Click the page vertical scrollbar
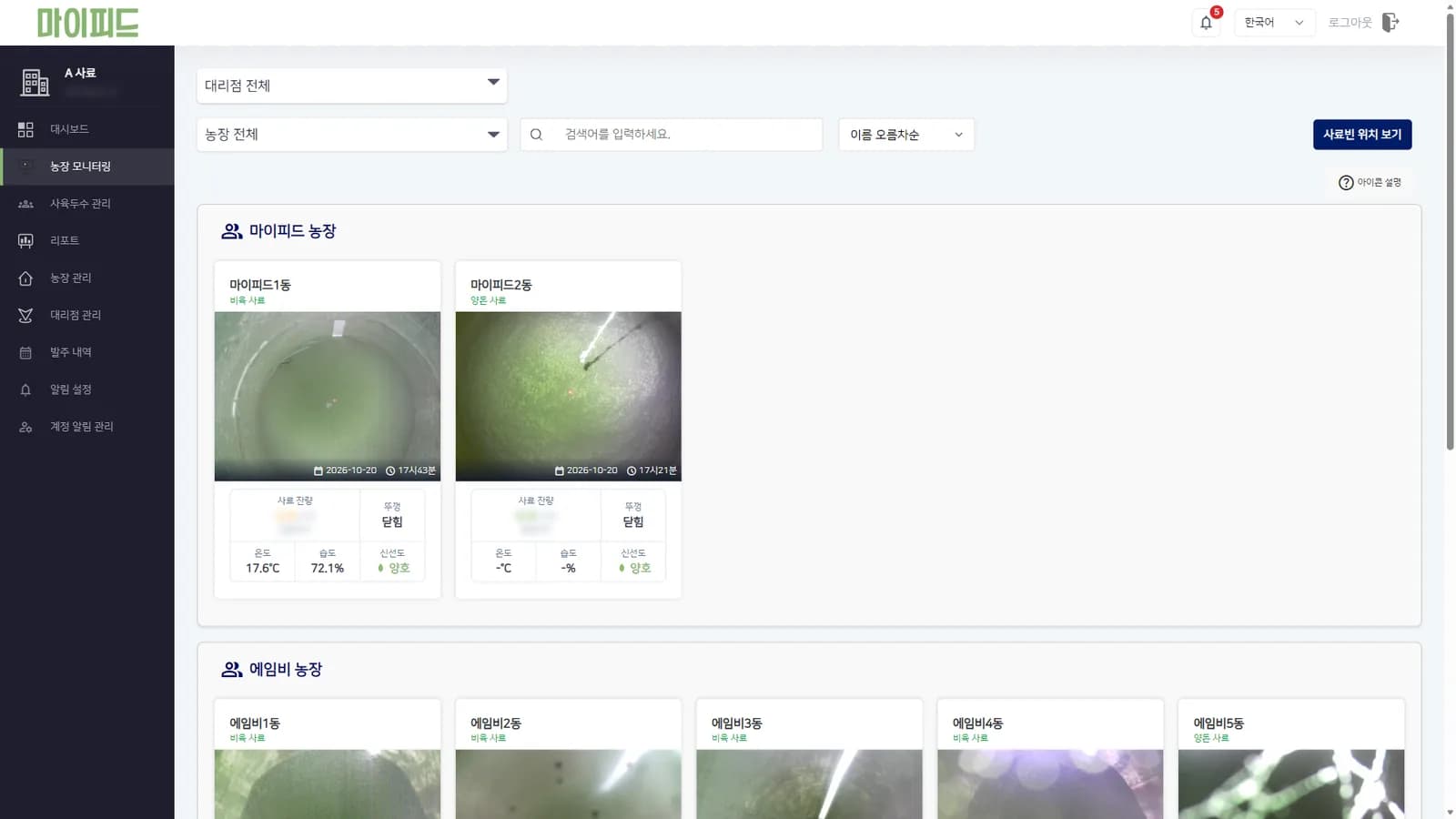Image resolution: width=1456 pixels, height=819 pixels. pos(1450,232)
